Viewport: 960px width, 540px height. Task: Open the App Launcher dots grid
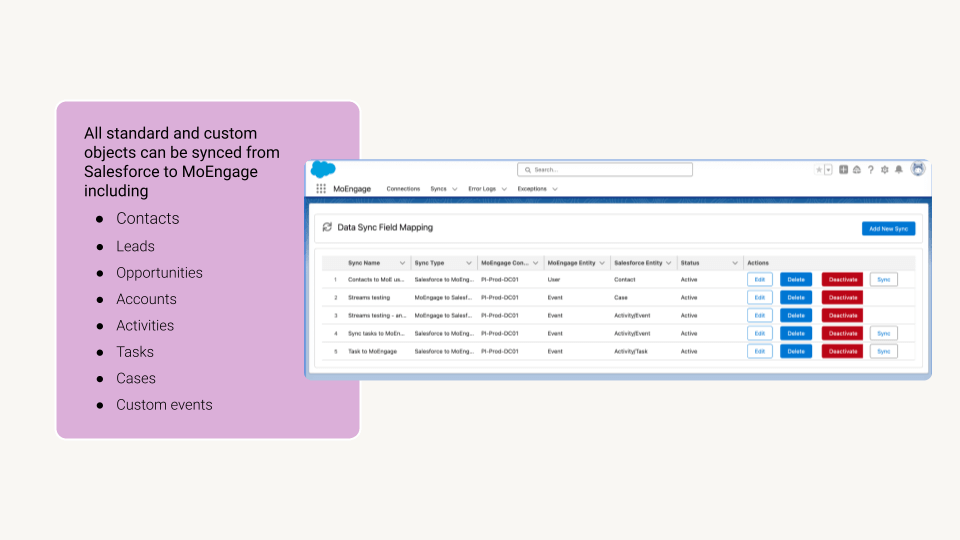coord(321,189)
